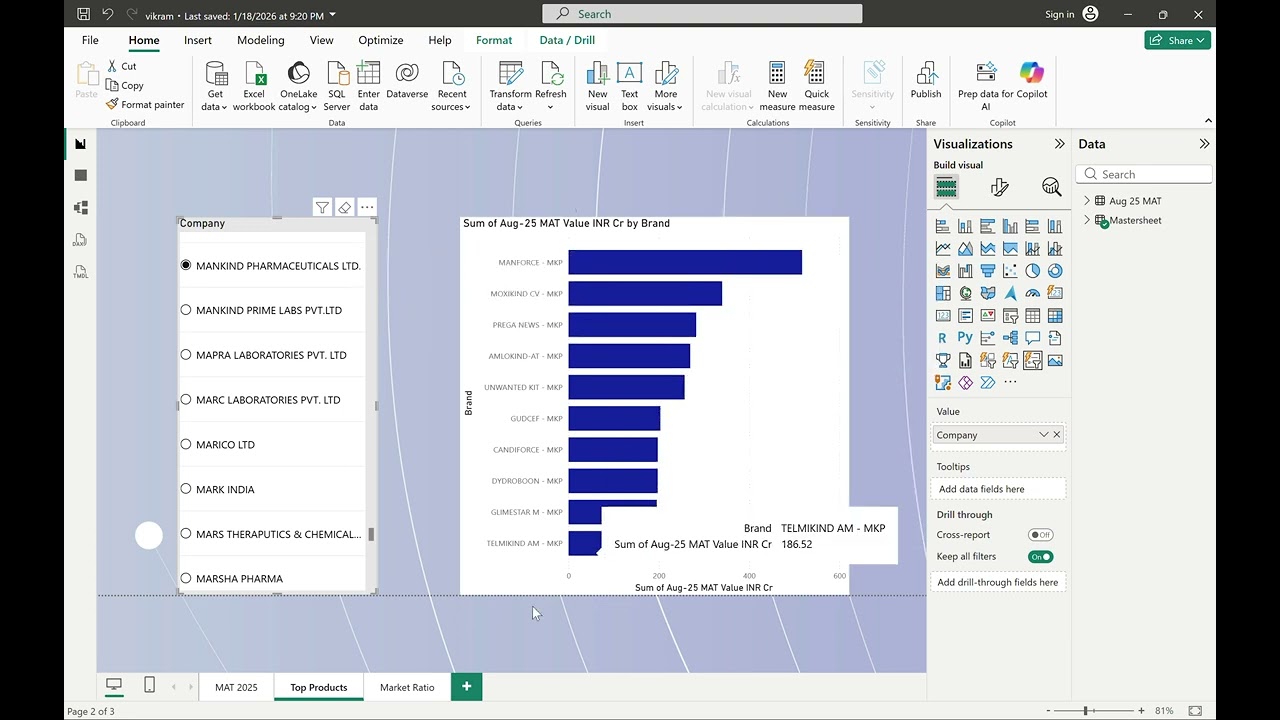Screen dimensions: 1280x720
Task: Choose the MARK INDIA radio option
Action: pos(186,489)
